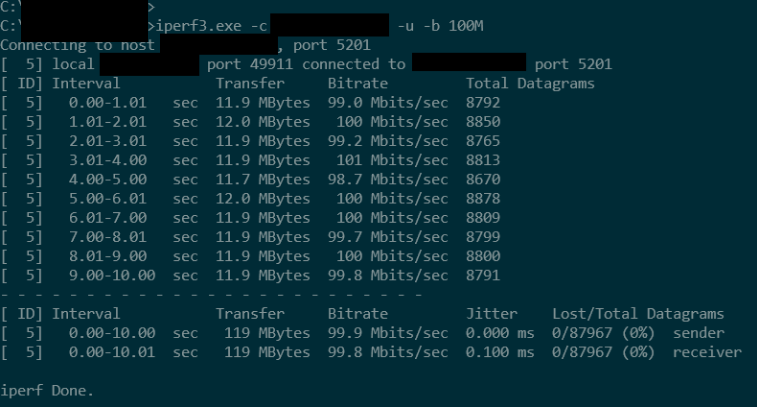Click the word "sender" in the summary
757x407 pixels.
698,333
